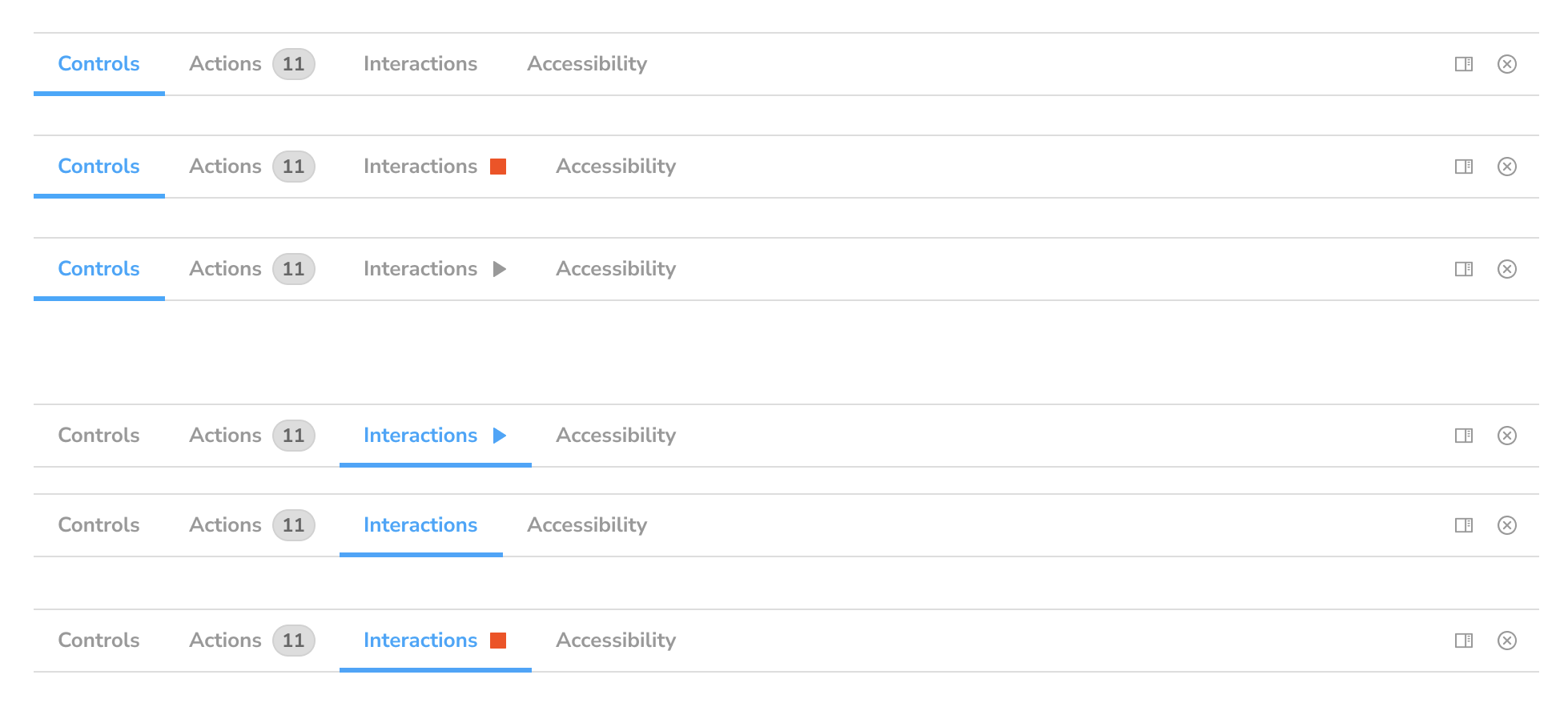The height and width of the screenshot is (711, 1568).
Task: Open the Actions tab showing 11 items
Action: point(225,63)
